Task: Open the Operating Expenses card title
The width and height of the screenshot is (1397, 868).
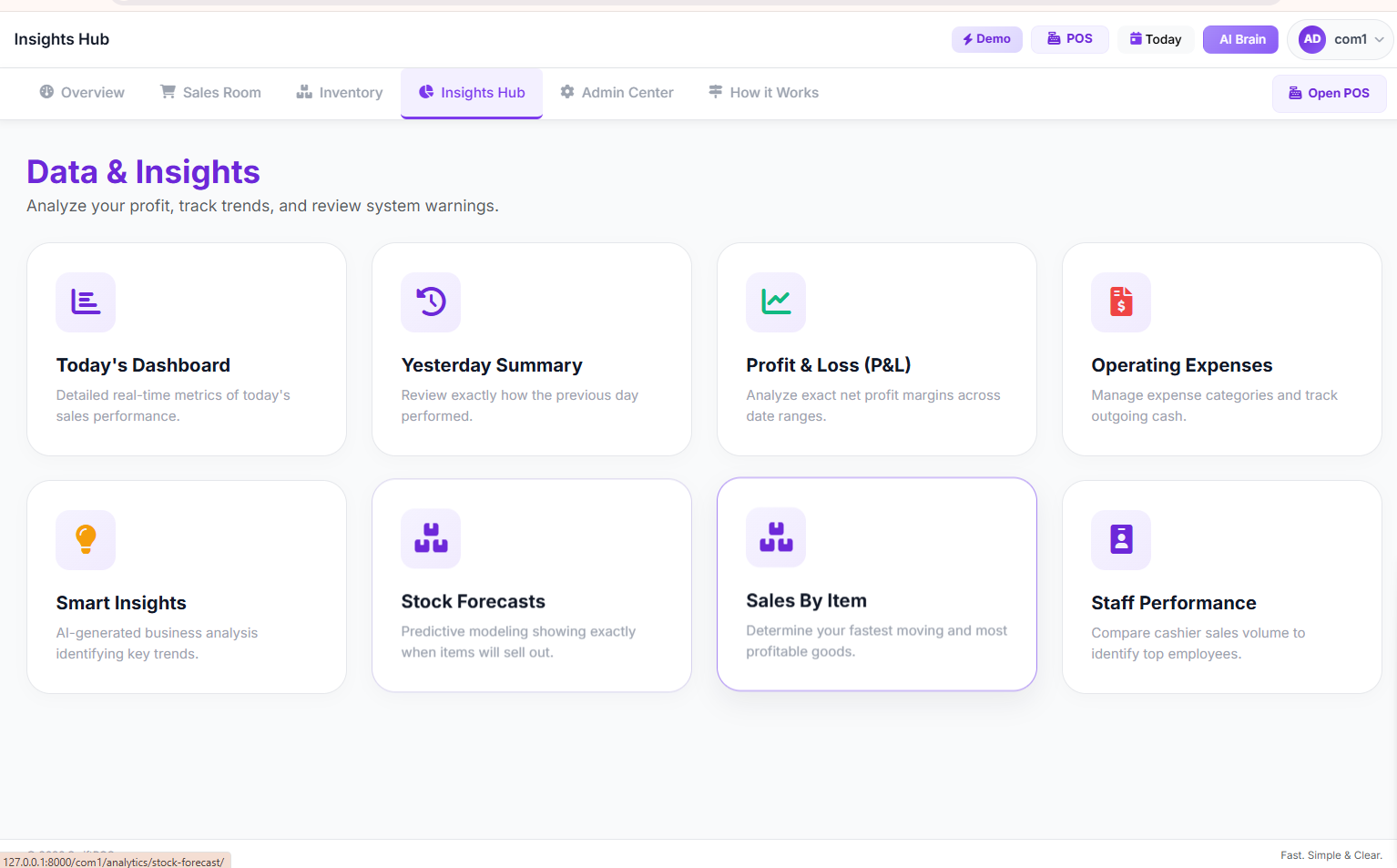Action: 1182,365
